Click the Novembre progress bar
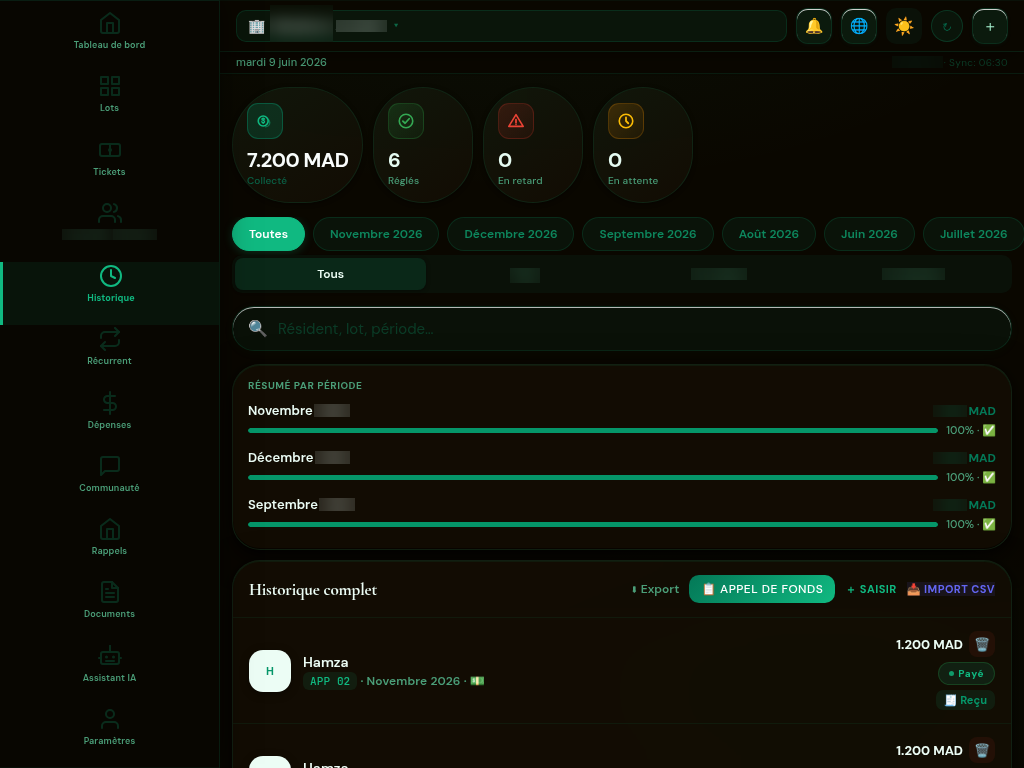The image size is (1024, 768). [x=593, y=430]
